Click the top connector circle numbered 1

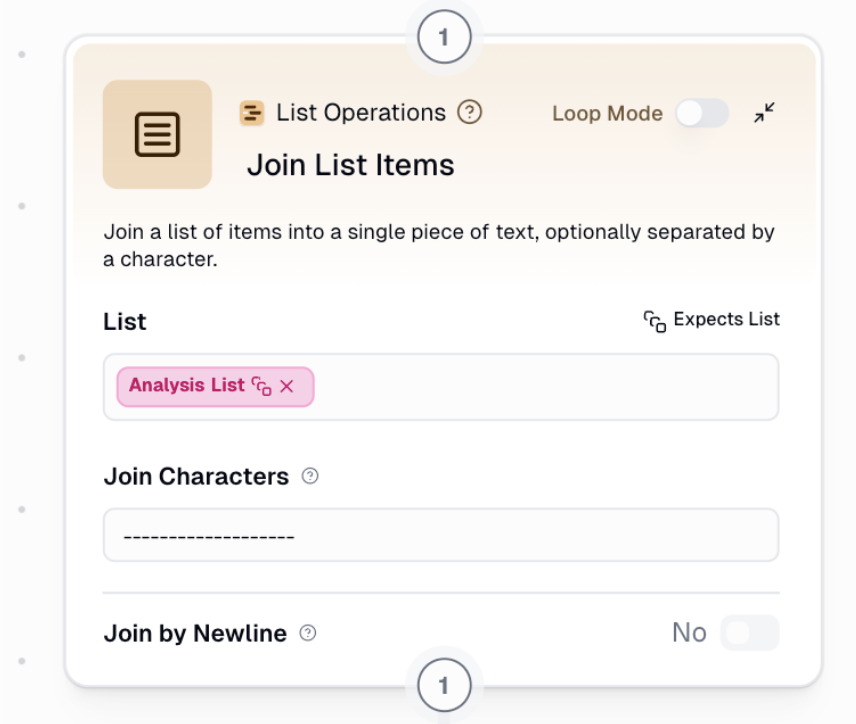[443, 39]
